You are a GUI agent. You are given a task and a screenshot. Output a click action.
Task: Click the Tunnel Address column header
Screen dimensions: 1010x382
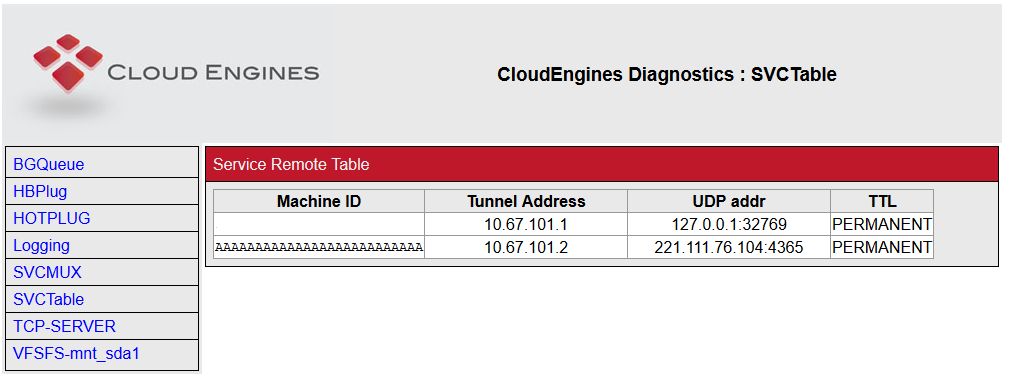pyautogui.click(x=526, y=201)
